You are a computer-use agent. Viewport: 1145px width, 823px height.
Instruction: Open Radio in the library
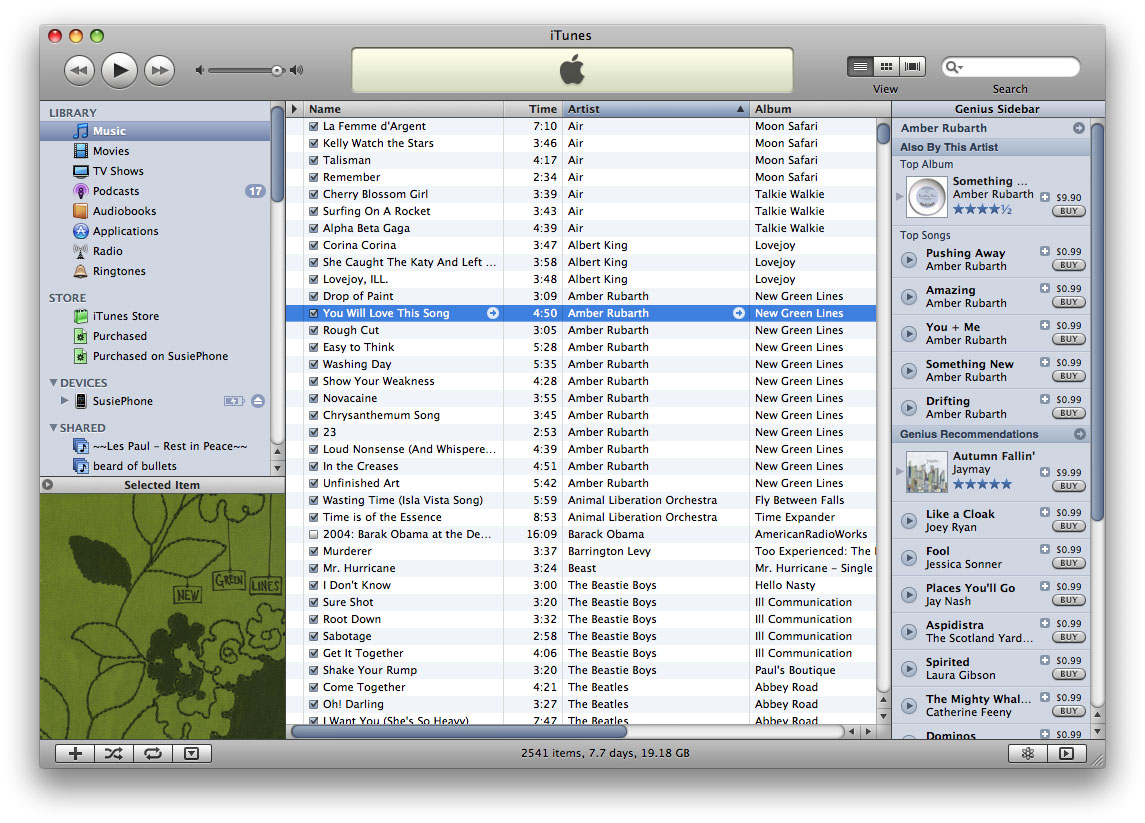tap(107, 251)
